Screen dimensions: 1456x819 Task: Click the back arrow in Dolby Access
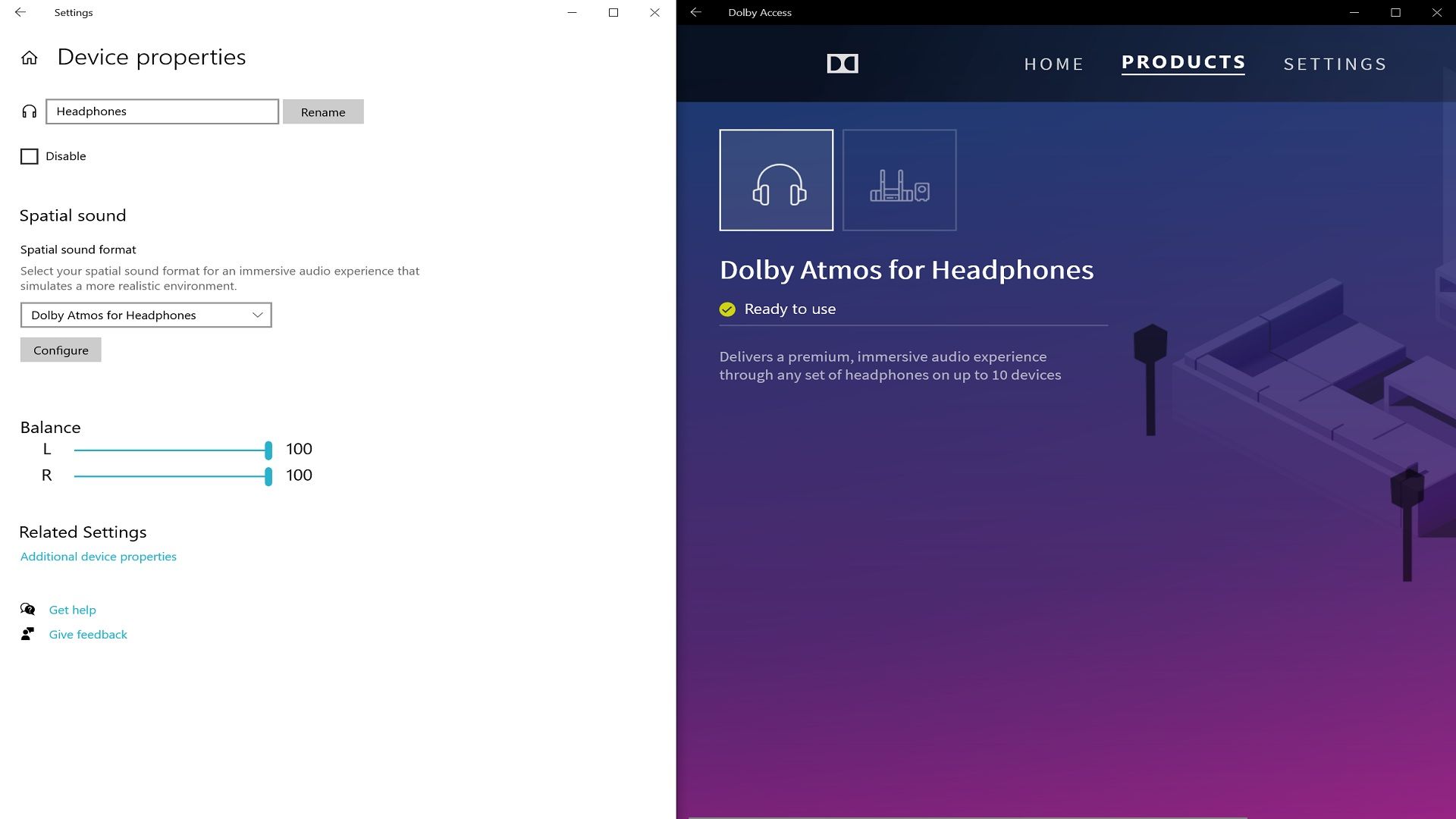coord(696,12)
